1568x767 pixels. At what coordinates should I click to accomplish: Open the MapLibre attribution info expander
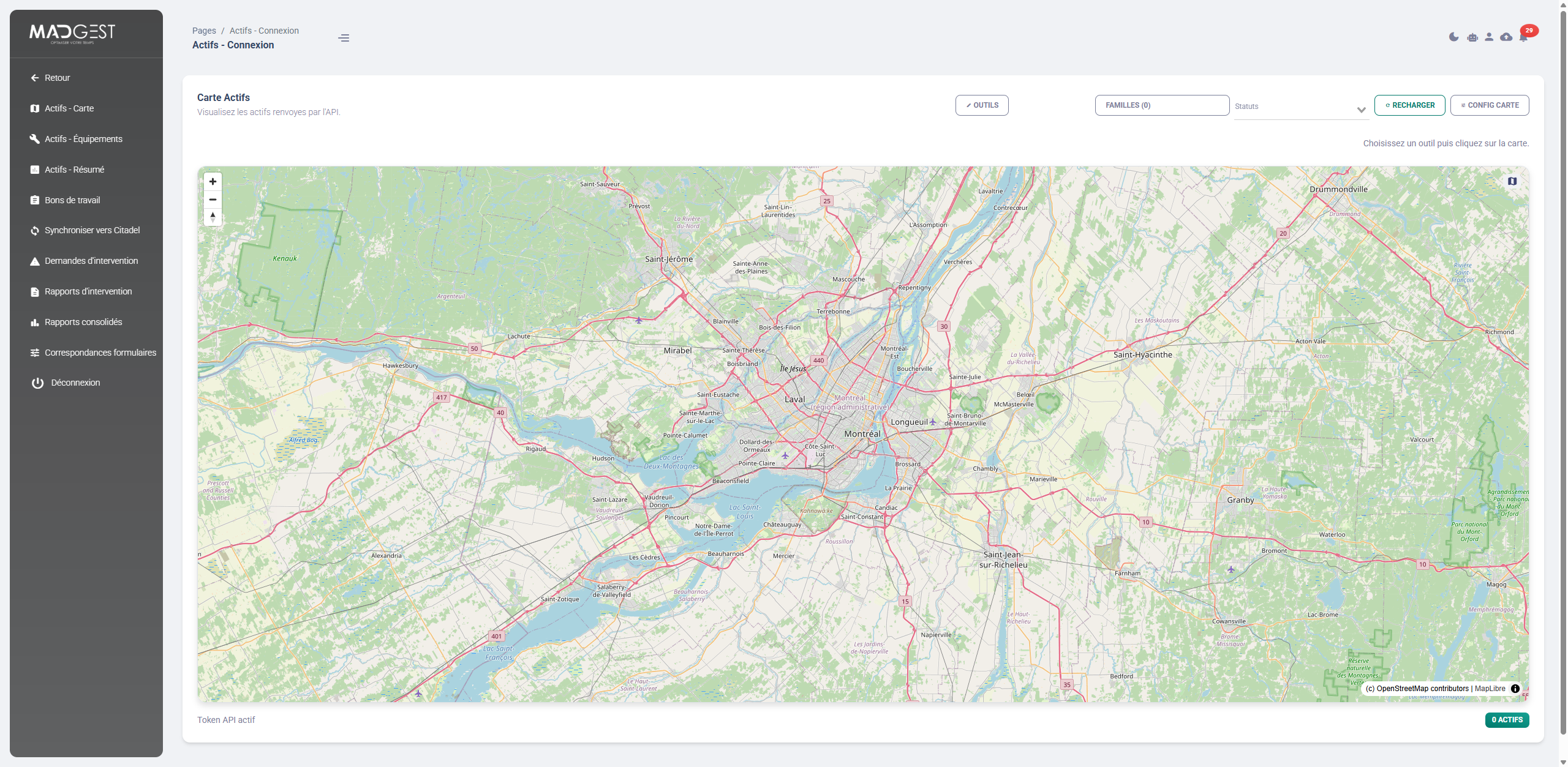[1515, 689]
